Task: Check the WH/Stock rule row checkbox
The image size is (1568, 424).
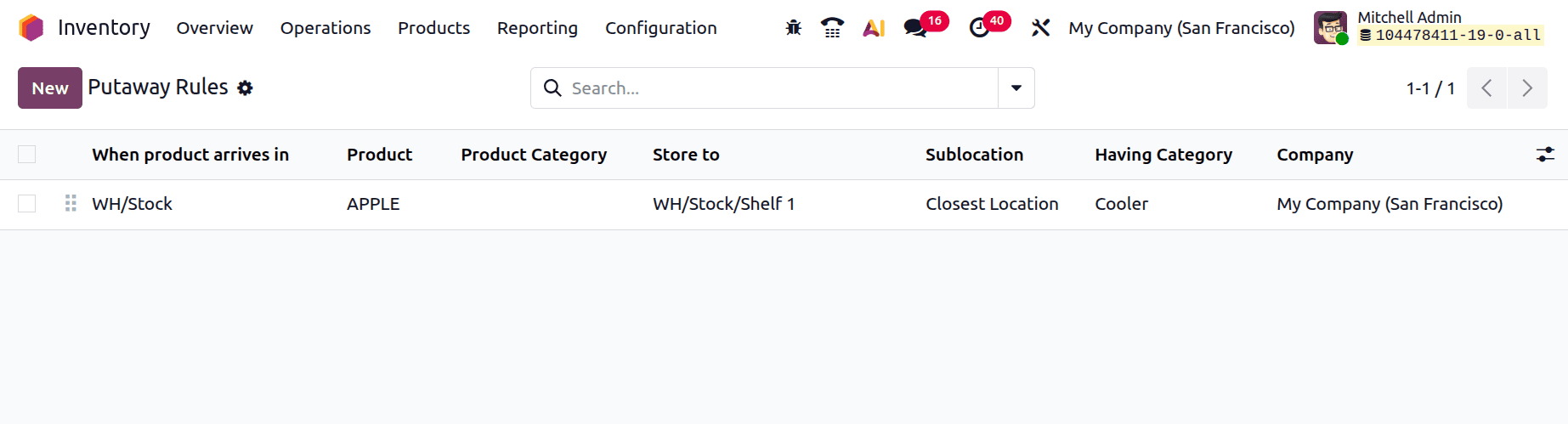Action: point(27,204)
